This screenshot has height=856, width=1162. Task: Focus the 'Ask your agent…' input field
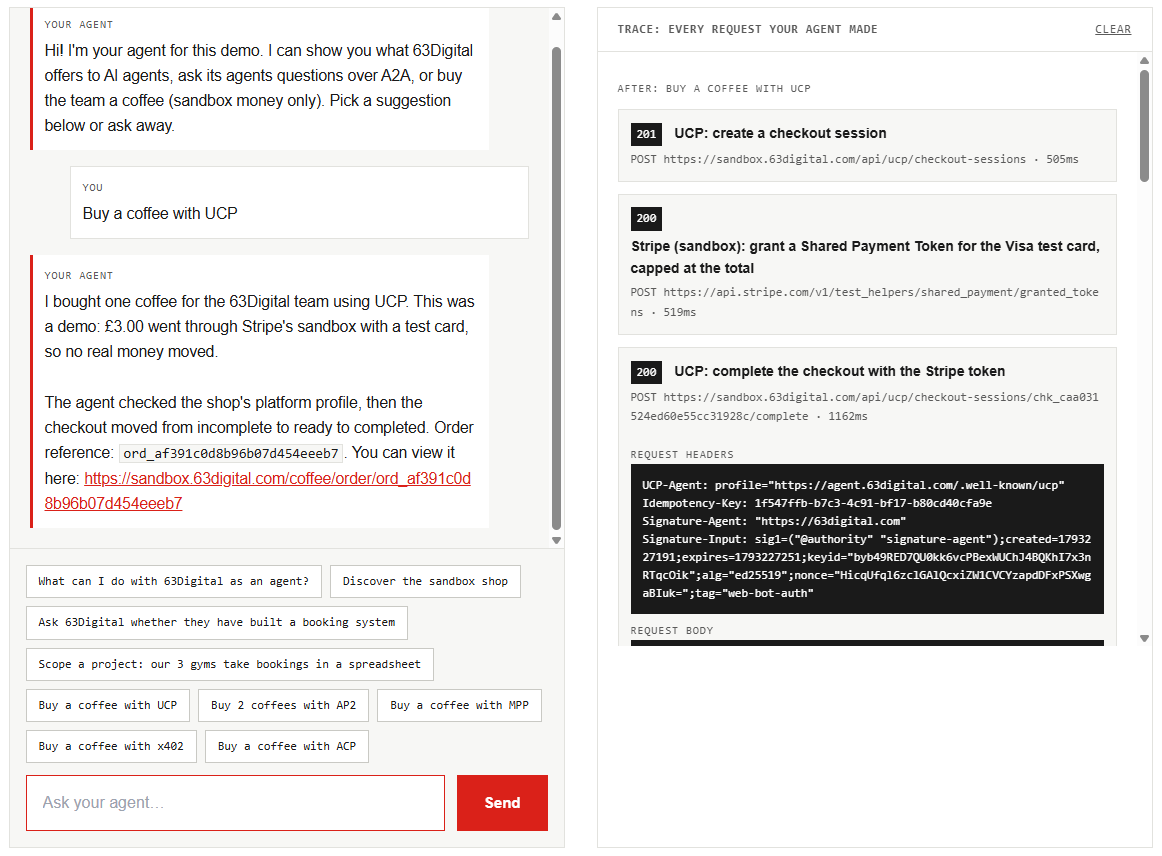[235, 803]
